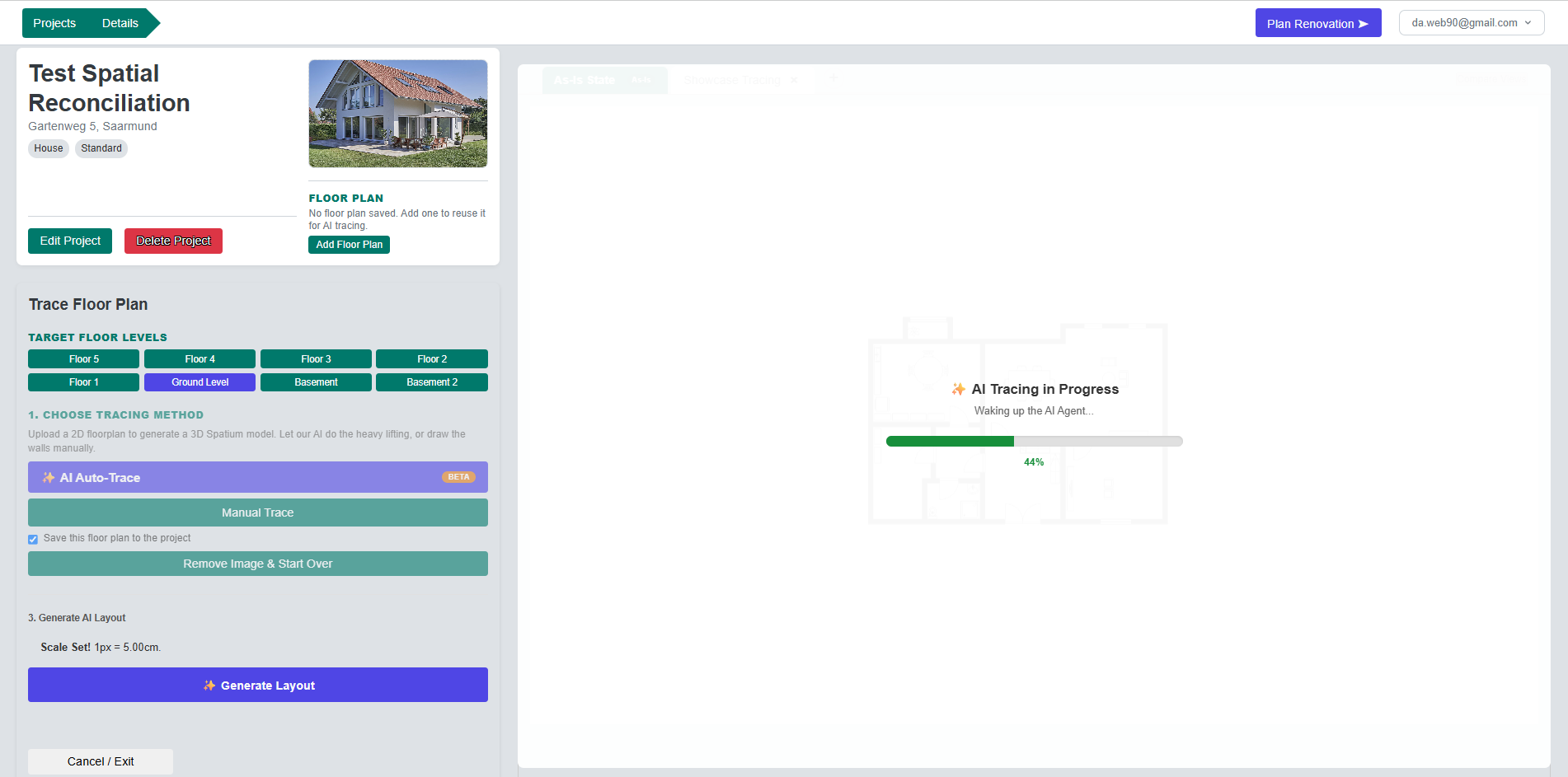This screenshot has height=777, width=1568.
Task: Select the Basement 2 level
Action: 432,382
